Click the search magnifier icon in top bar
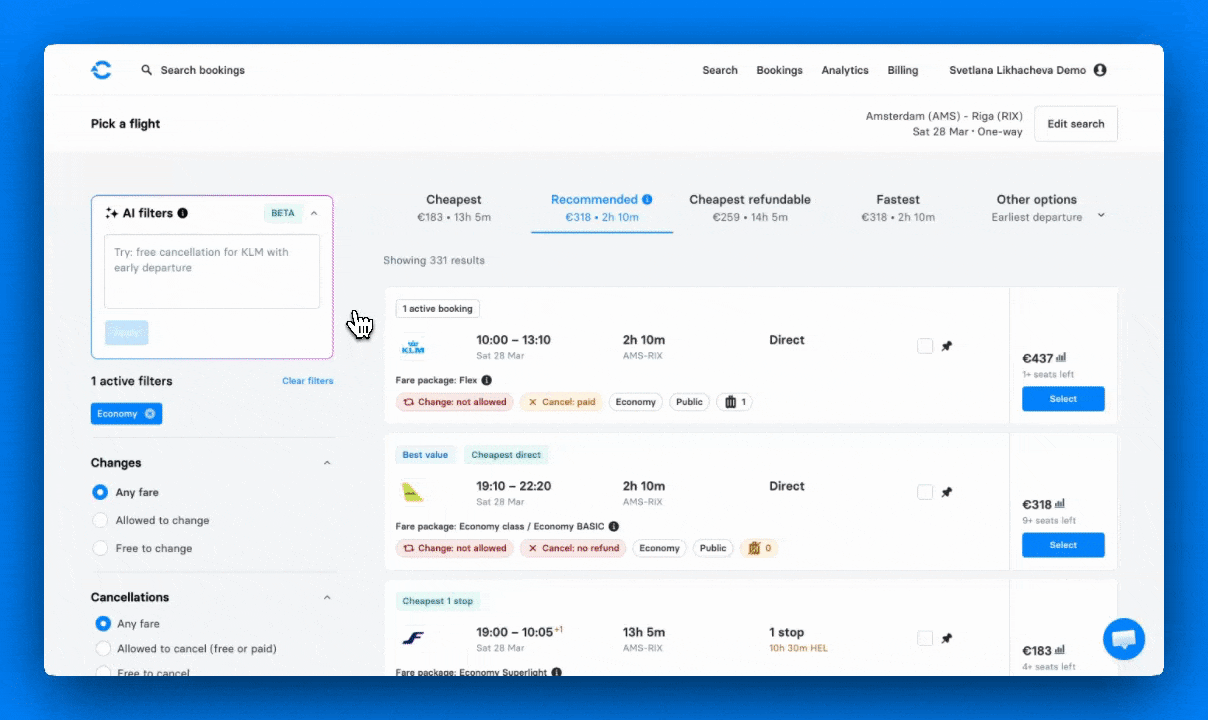1208x720 pixels. coord(146,70)
